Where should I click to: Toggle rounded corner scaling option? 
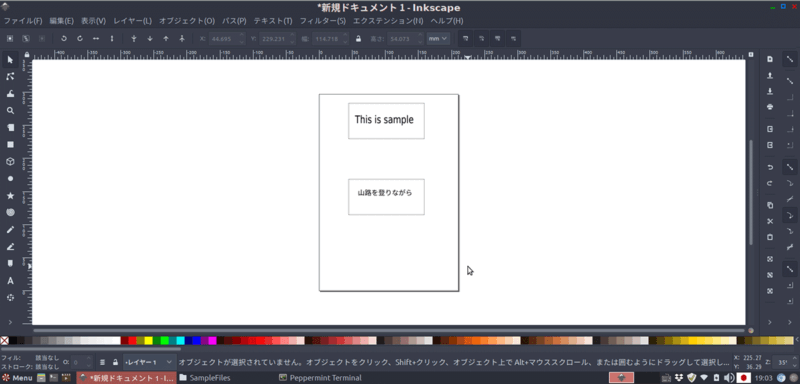[481, 38]
